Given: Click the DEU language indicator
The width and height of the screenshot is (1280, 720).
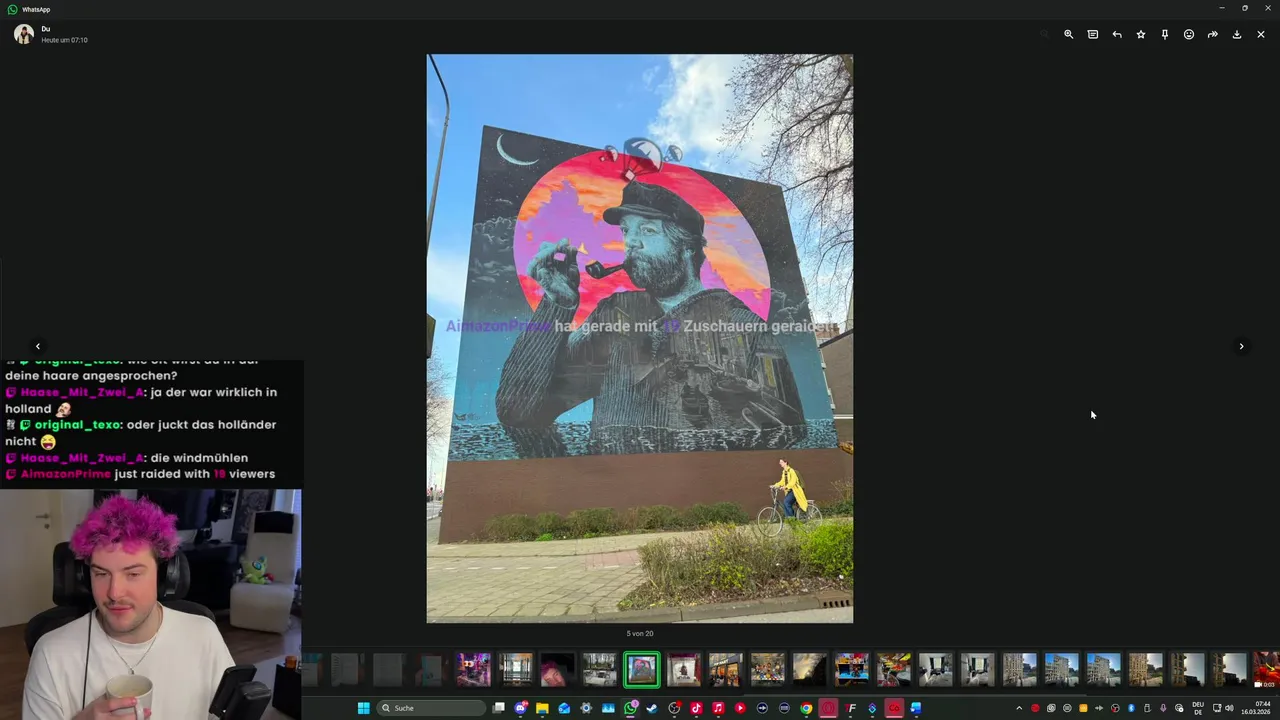Looking at the screenshot, I should coord(1198,708).
